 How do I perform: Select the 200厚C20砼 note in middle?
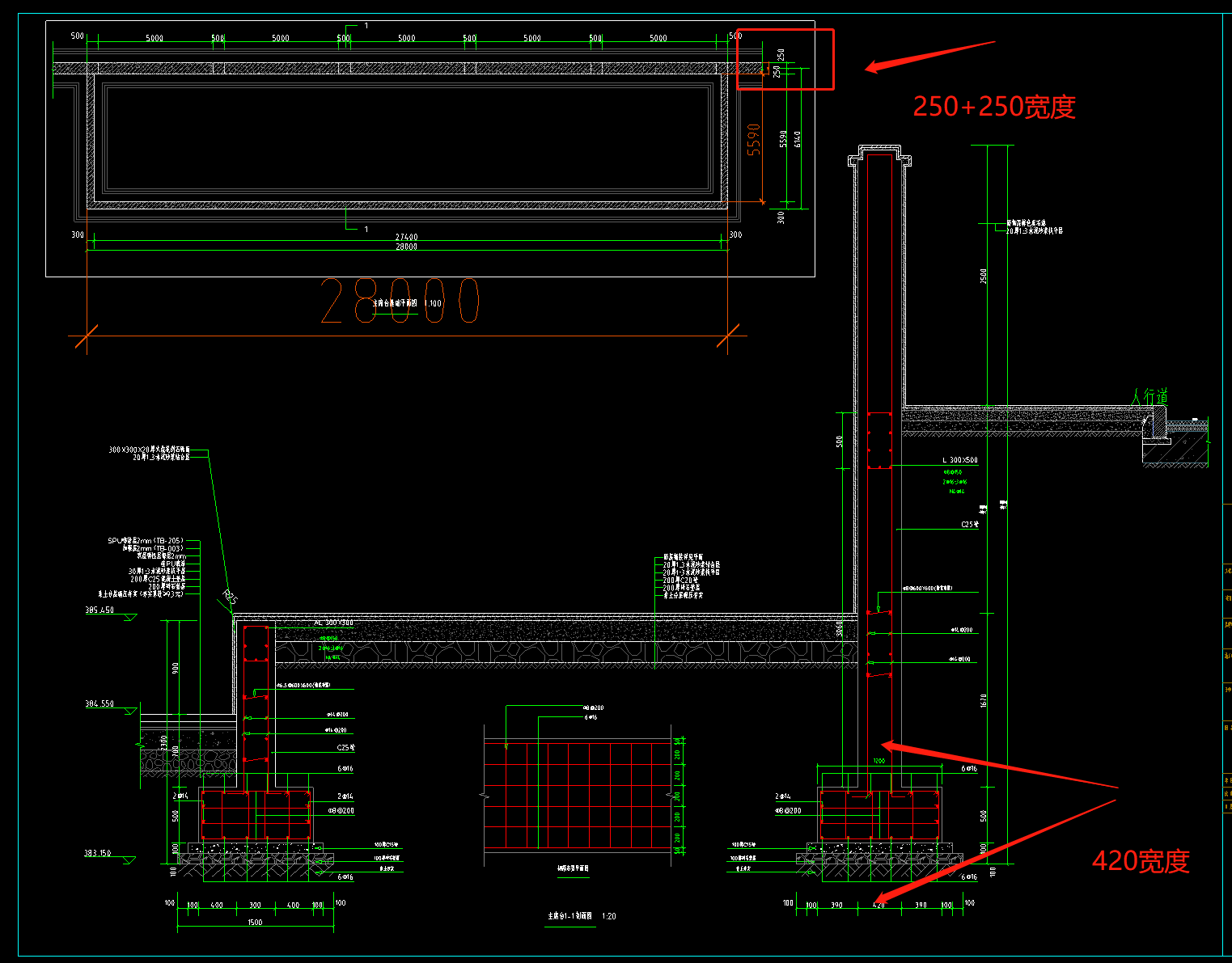pyautogui.click(x=680, y=580)
